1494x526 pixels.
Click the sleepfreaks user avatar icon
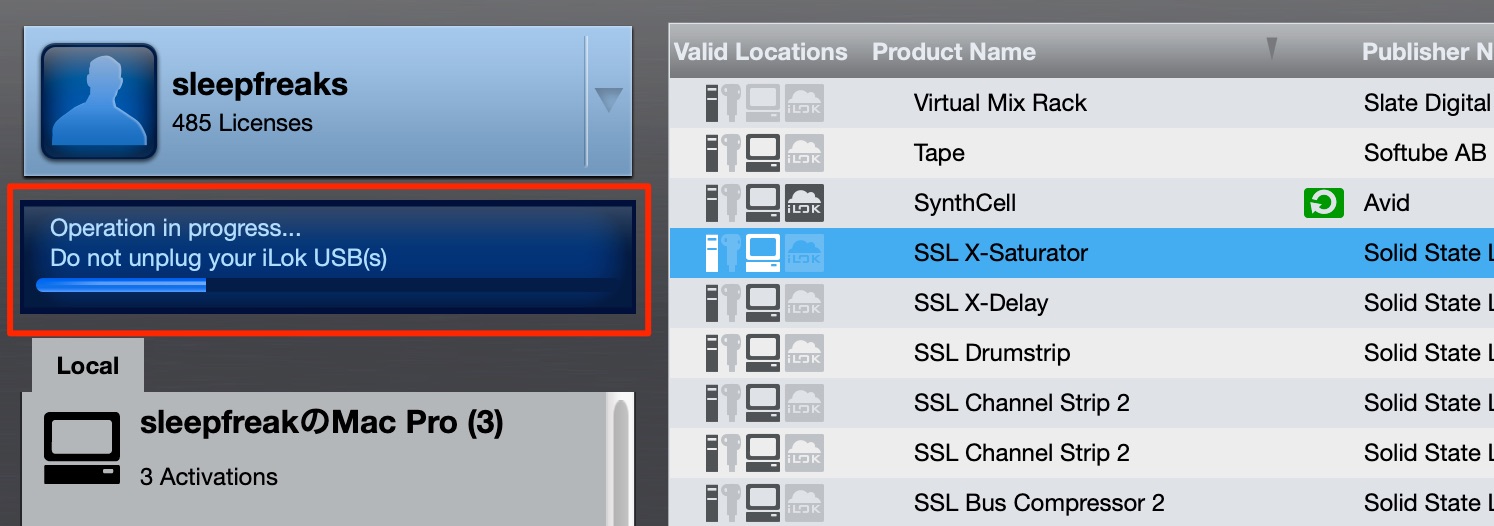coord(99,102)
